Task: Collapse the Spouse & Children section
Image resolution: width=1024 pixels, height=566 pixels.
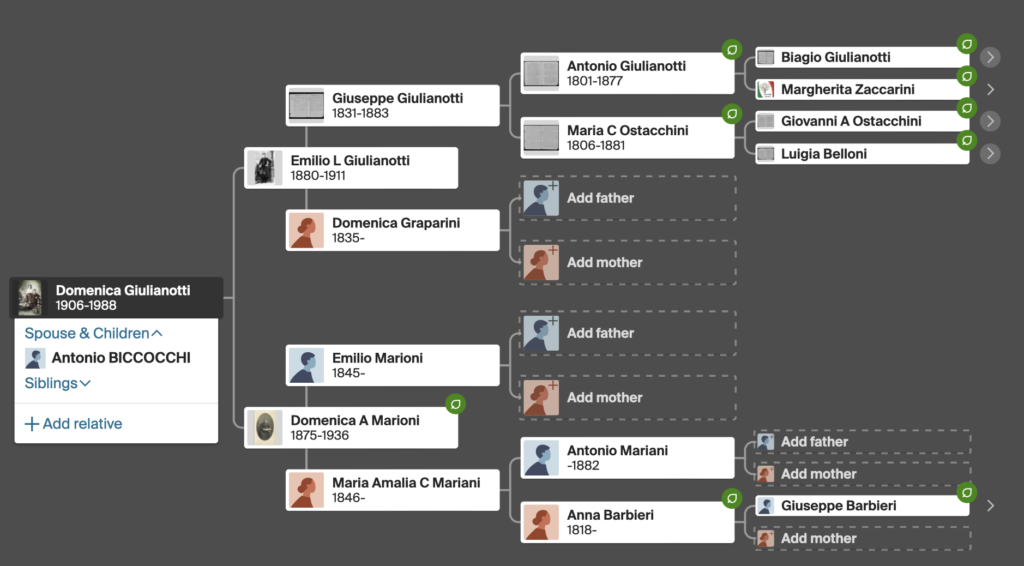Action: (x=93, y=333)
